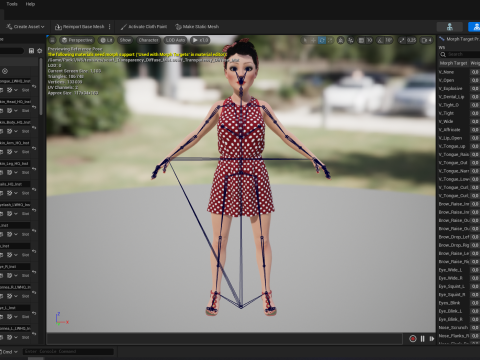Click Activate Cloth Paint

[144, 27]
